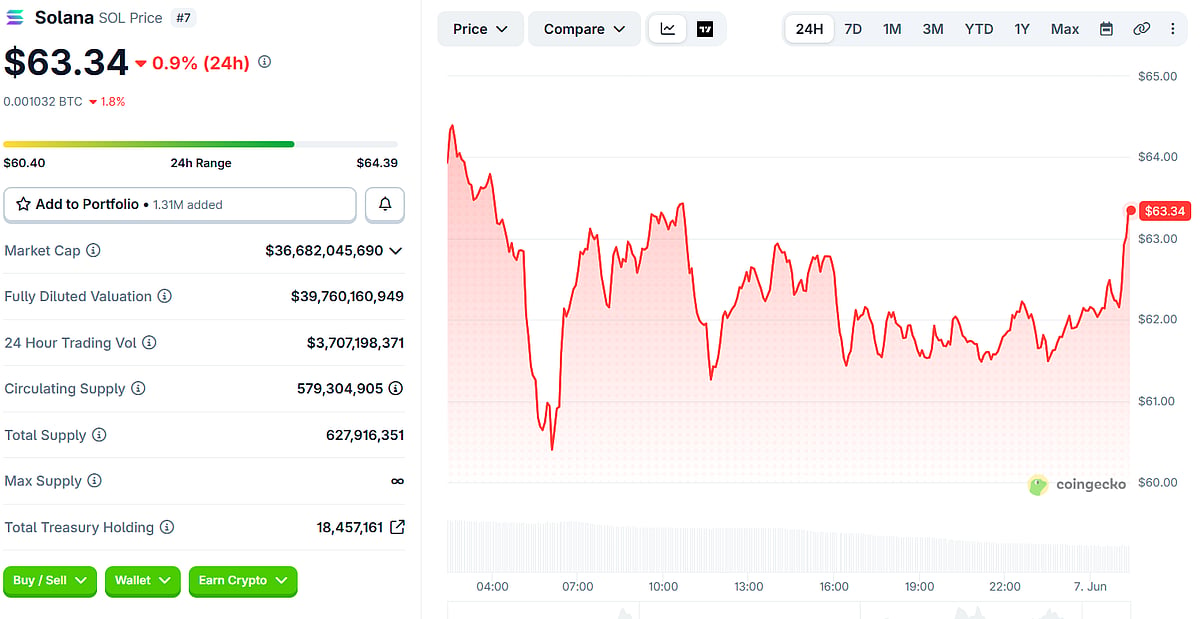Image resolution: width=1200 pixels, height=619 pixels.
Task: Click the 7. Jun date axis label
Action: [1090, 587]
